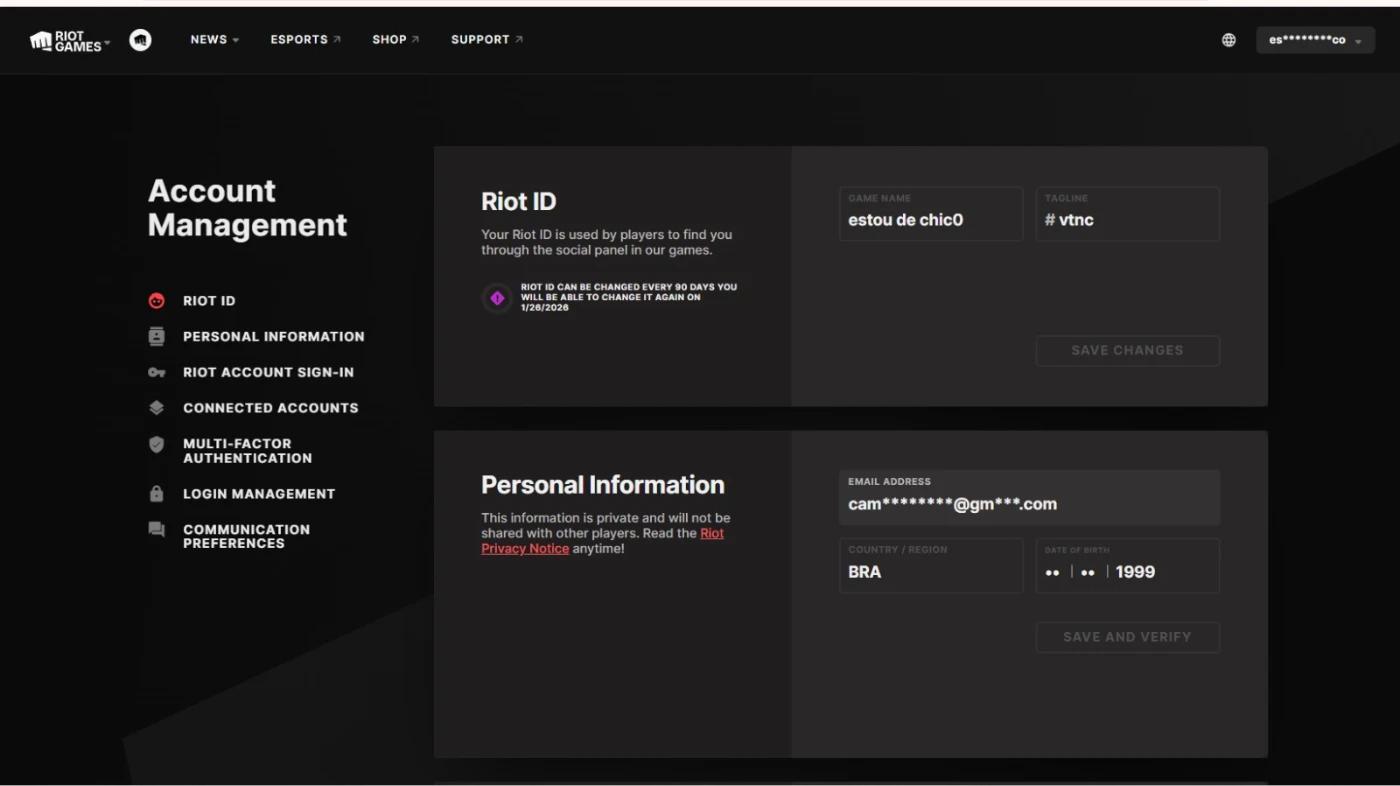Open the Shop navigation link
Image resolution: width=1400 pixels, height=786 pixels.
(x=395, y=40)
